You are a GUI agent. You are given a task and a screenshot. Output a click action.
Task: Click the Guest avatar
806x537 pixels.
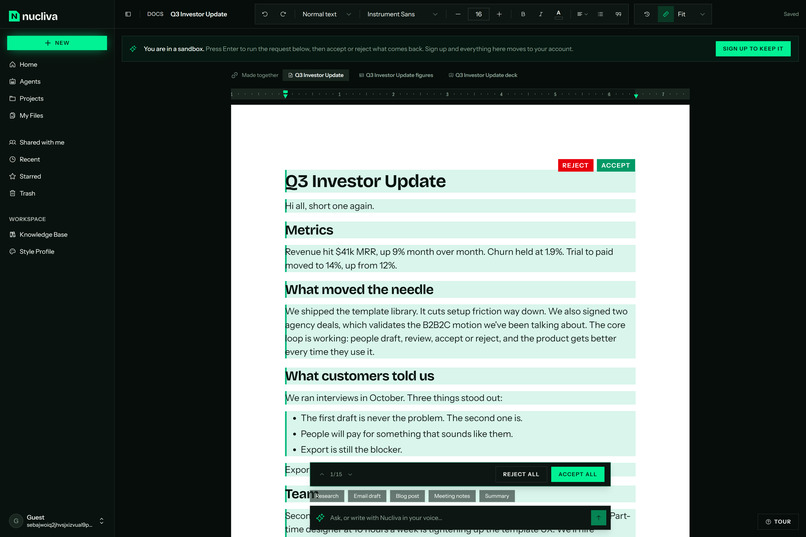tap(16, 521)
